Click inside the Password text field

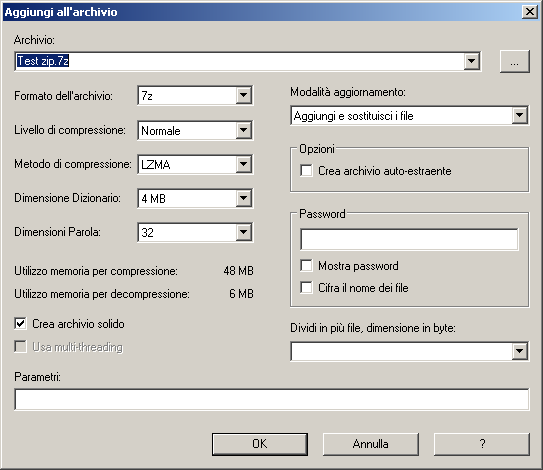point(409,239)
